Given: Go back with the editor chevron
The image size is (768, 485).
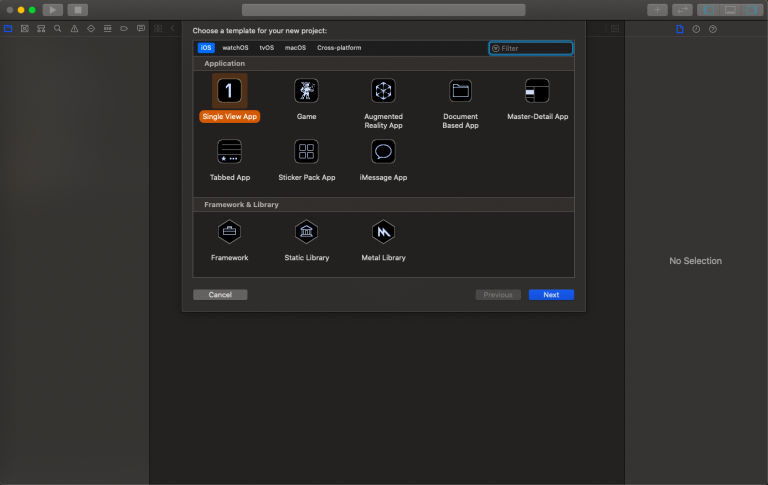Looking at the screenshot, I should click(x=172, y=29).
